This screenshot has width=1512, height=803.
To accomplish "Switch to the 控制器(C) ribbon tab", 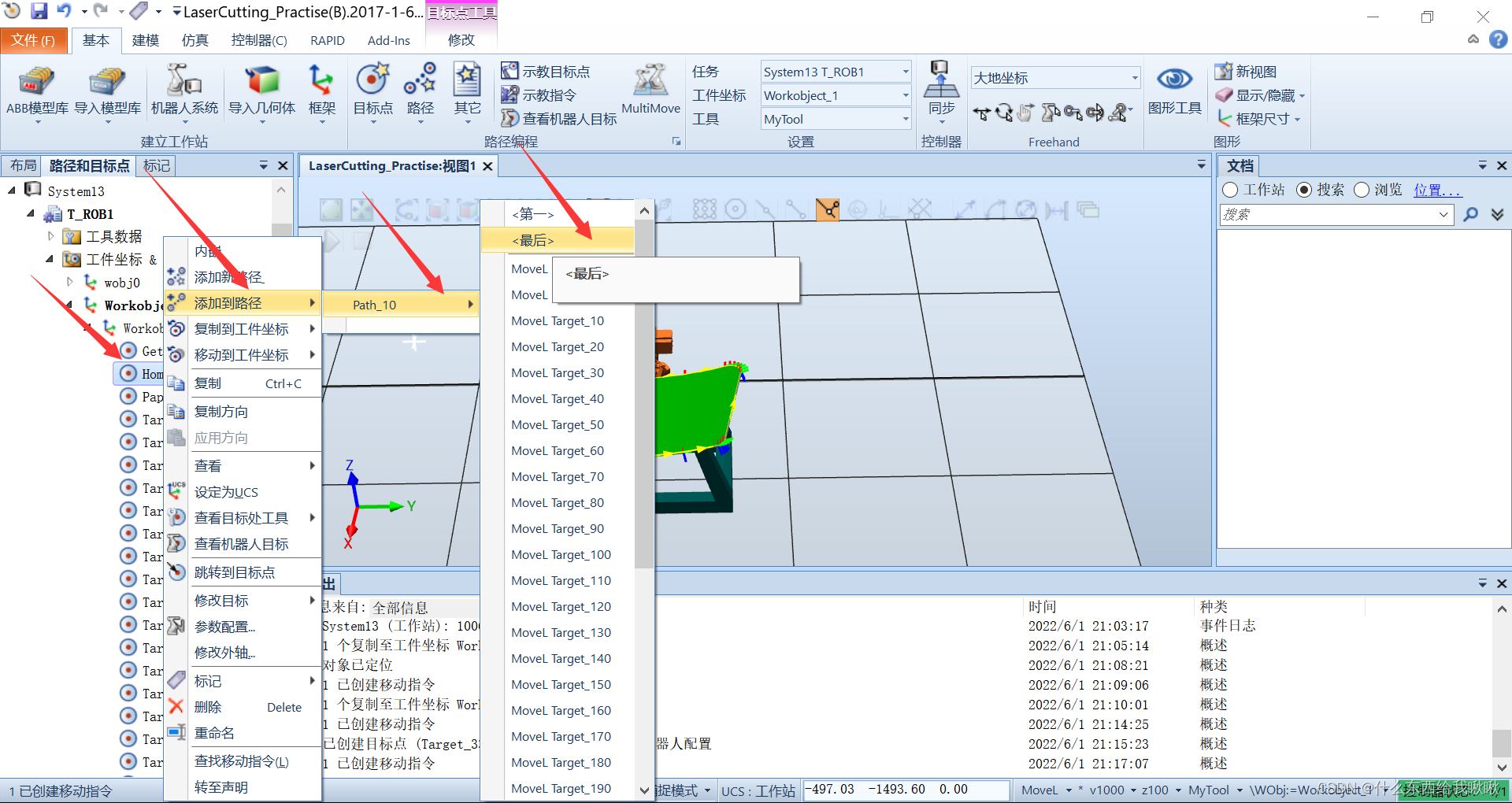I will pyautogui.click(x=259, y=40).
